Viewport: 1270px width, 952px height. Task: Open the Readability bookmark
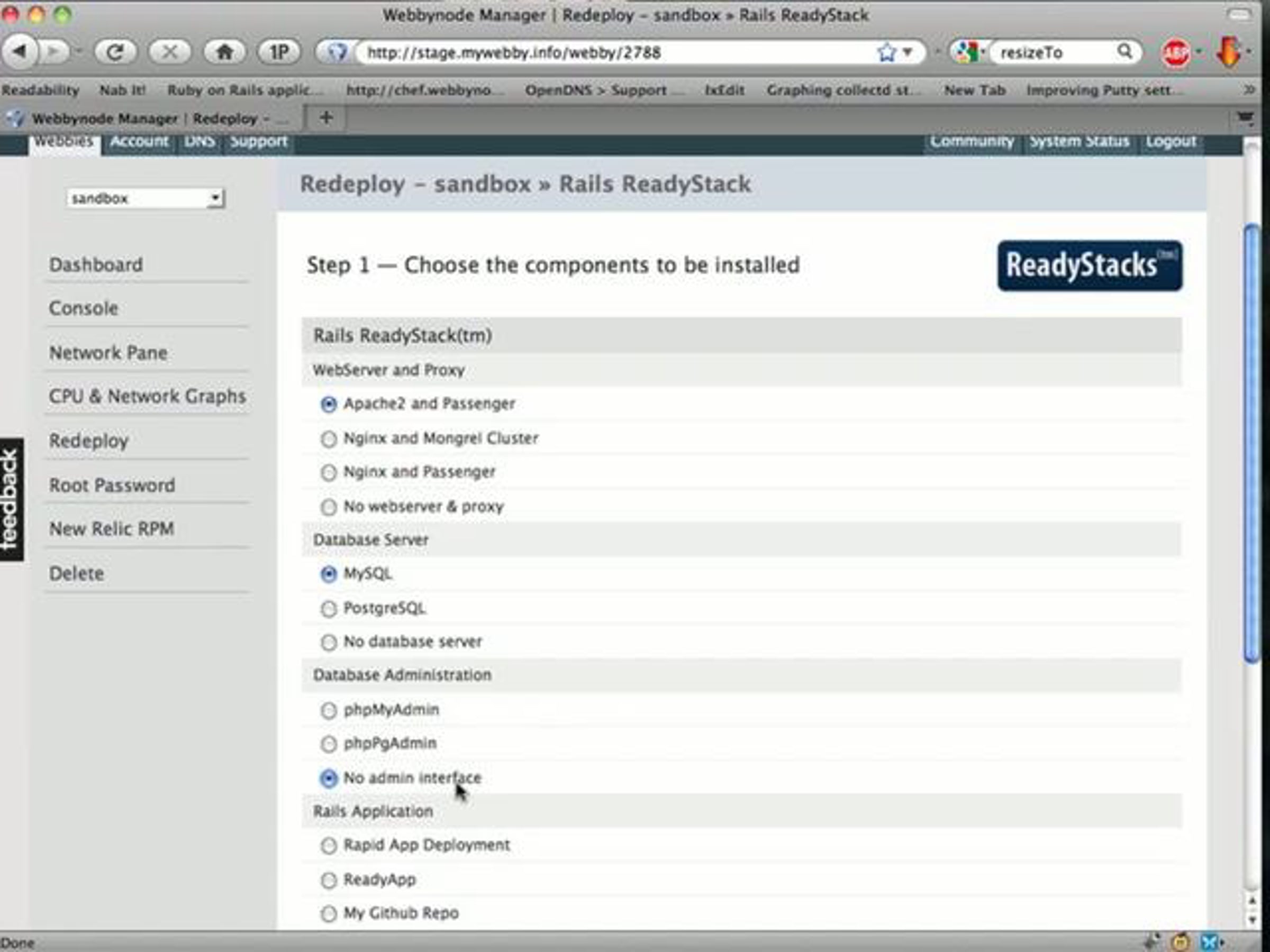pos(40,90)
